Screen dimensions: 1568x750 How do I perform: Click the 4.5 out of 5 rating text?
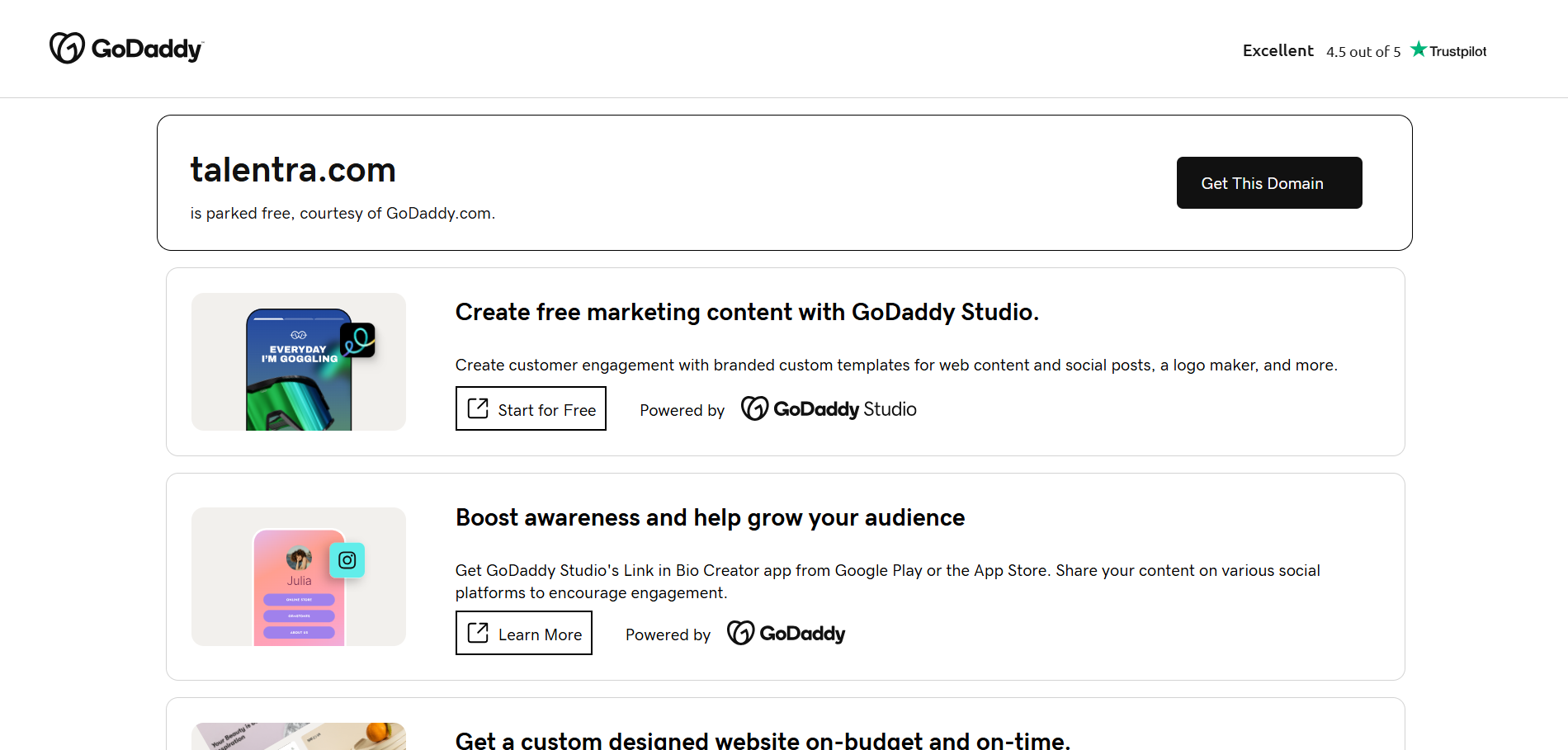tap(1363, 52)
